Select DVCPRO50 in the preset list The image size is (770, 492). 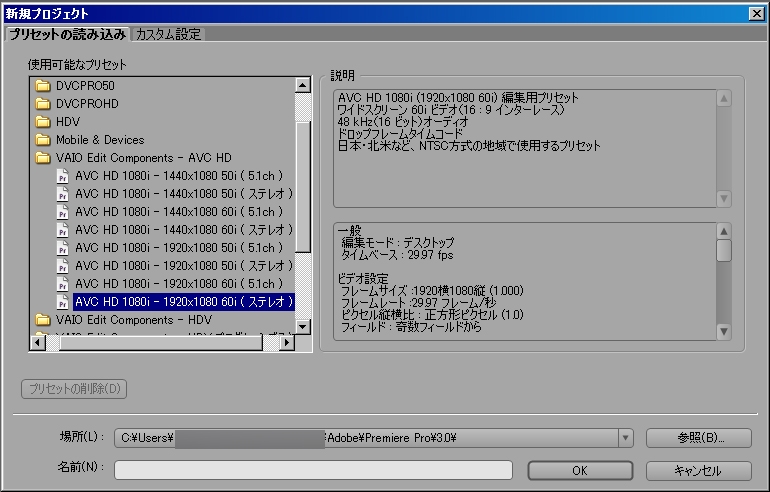click(85, 86)
